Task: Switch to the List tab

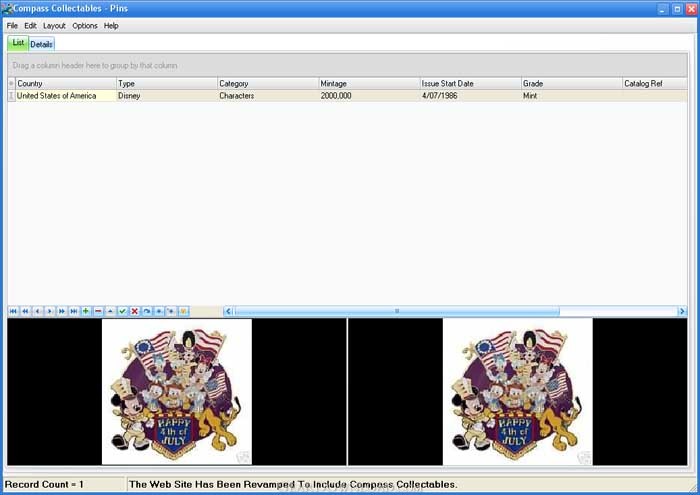Action: tap(18, 43)
